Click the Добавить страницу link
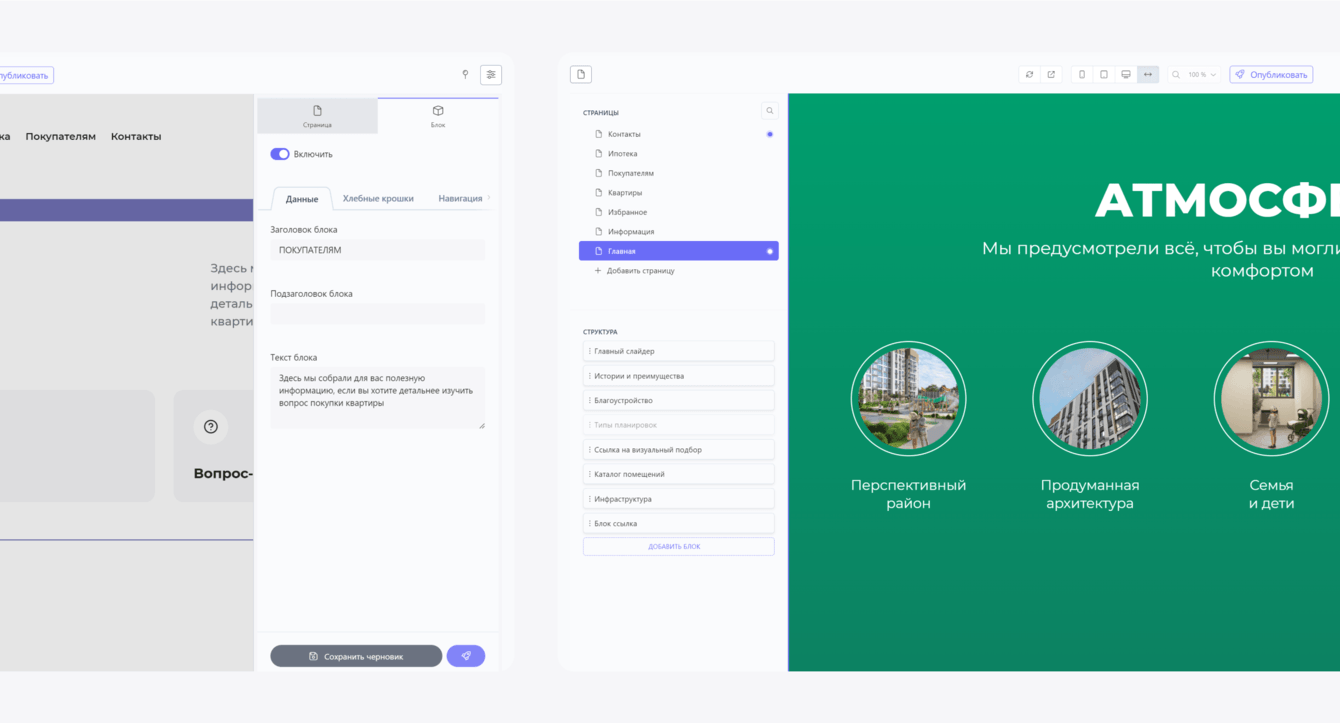Screen dimensions: 1340x723 coord(641,271)
